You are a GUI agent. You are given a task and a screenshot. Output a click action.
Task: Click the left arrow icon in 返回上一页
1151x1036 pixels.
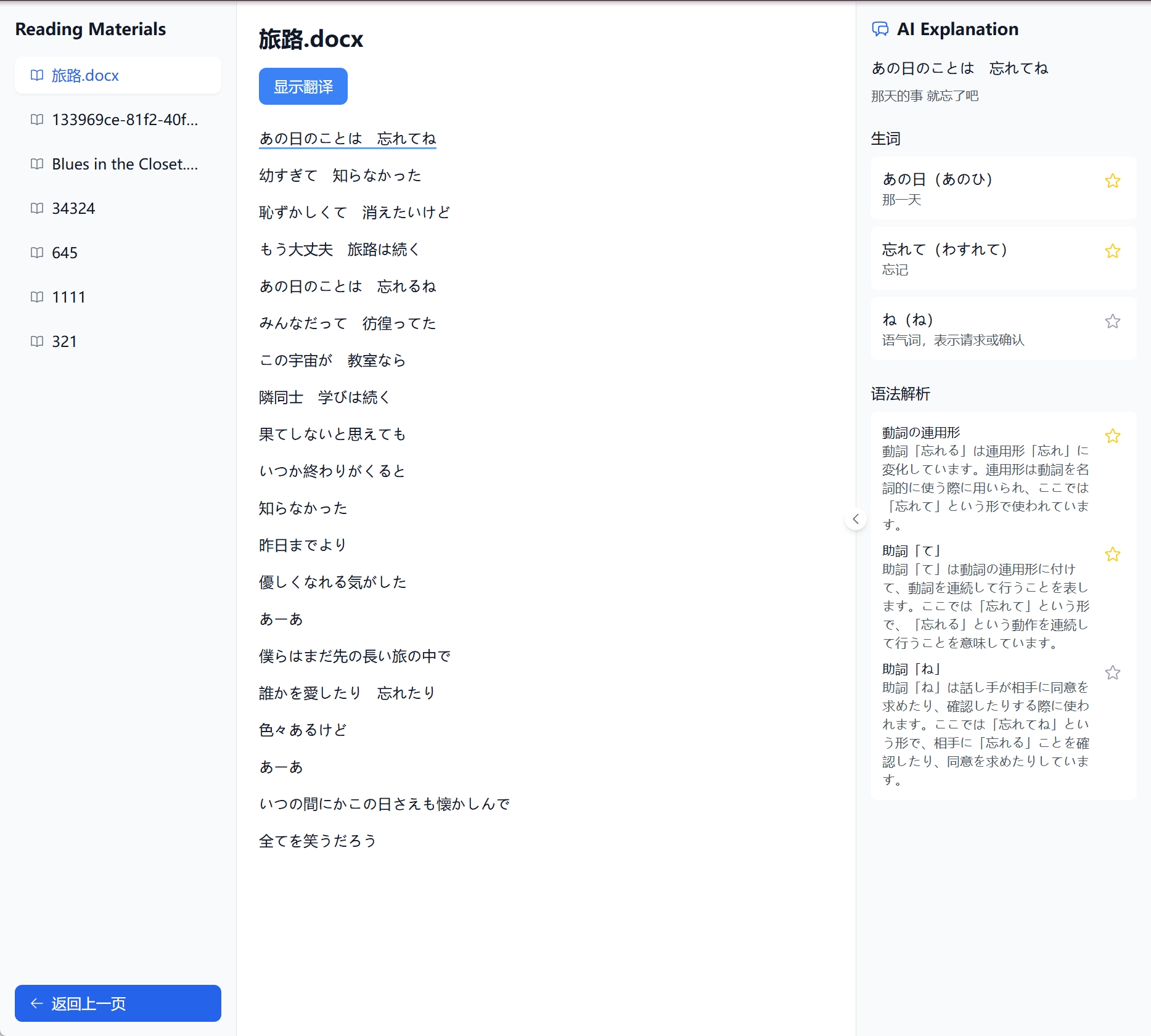click(37, 1003)
